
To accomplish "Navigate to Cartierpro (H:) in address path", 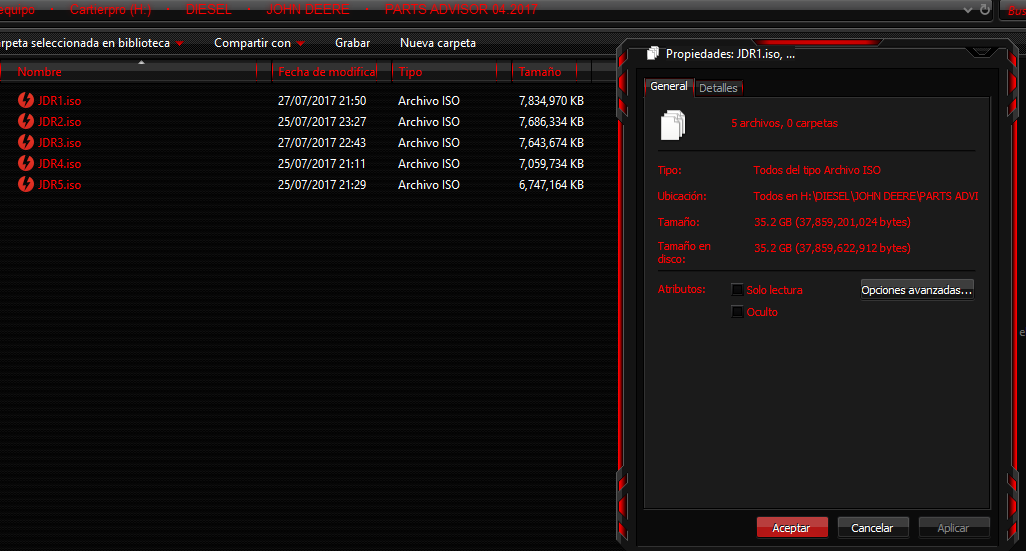I will [x=110, y=10].
